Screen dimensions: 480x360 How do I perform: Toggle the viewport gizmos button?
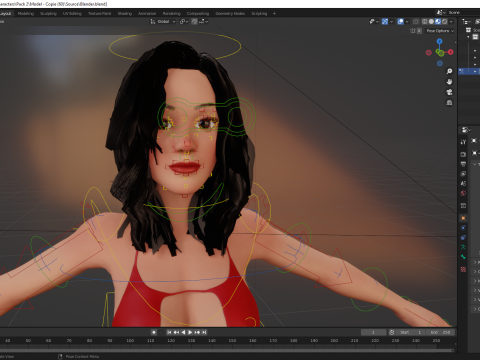click(x=385, y=21)
